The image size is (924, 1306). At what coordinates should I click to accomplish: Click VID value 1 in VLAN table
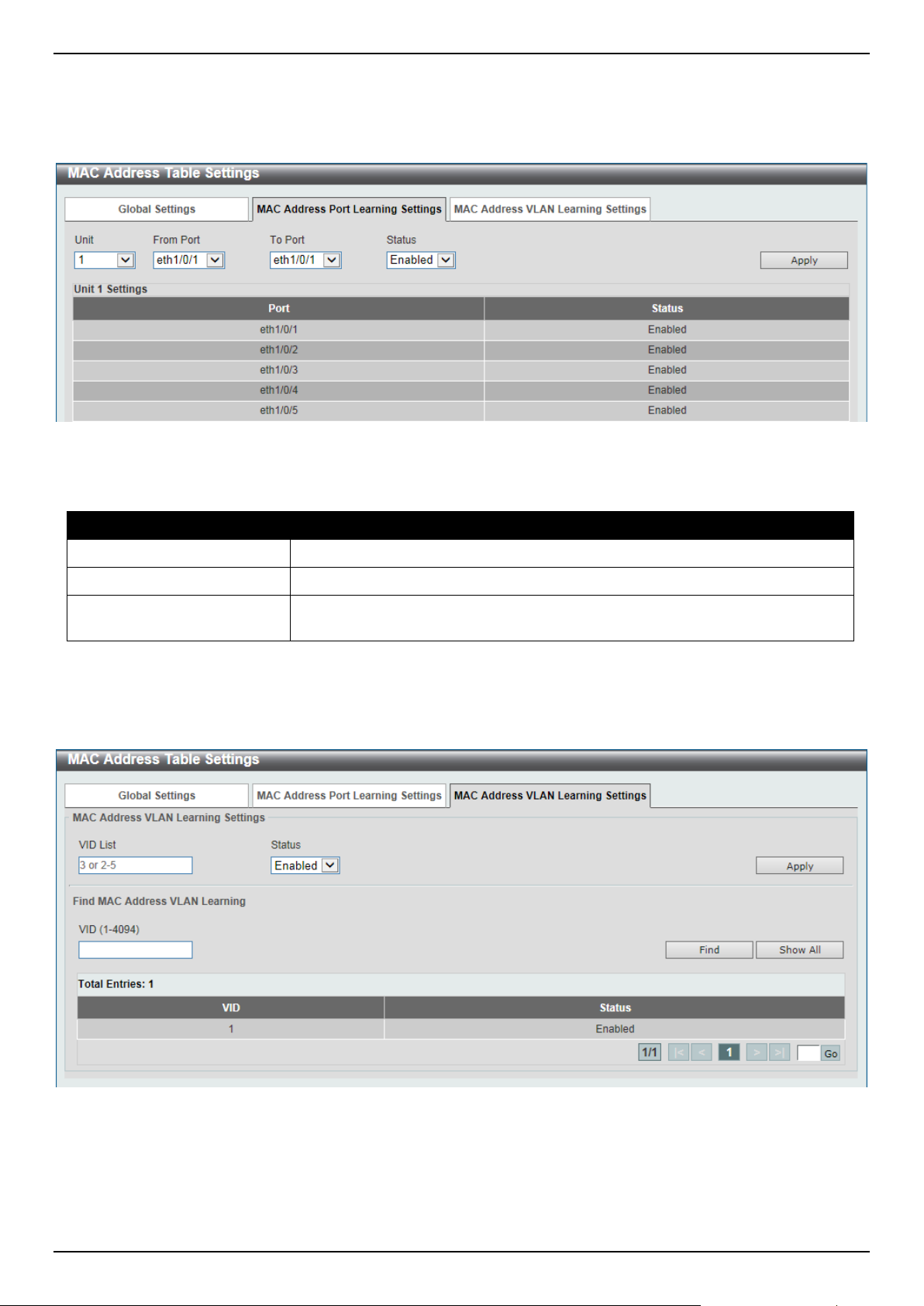pos(231,1029)
